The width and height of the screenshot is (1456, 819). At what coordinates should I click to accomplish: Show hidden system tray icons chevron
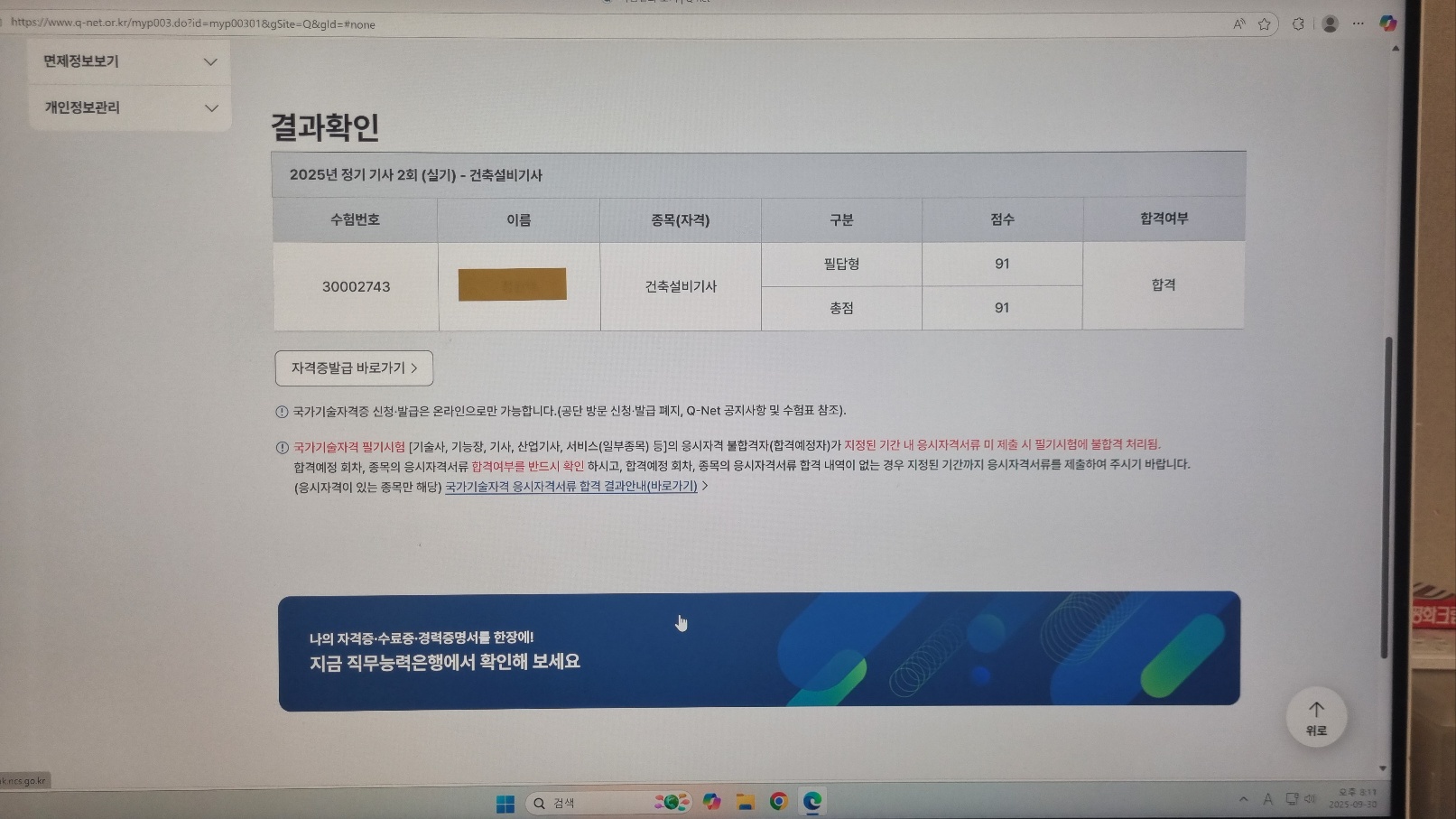(1244, 799)
